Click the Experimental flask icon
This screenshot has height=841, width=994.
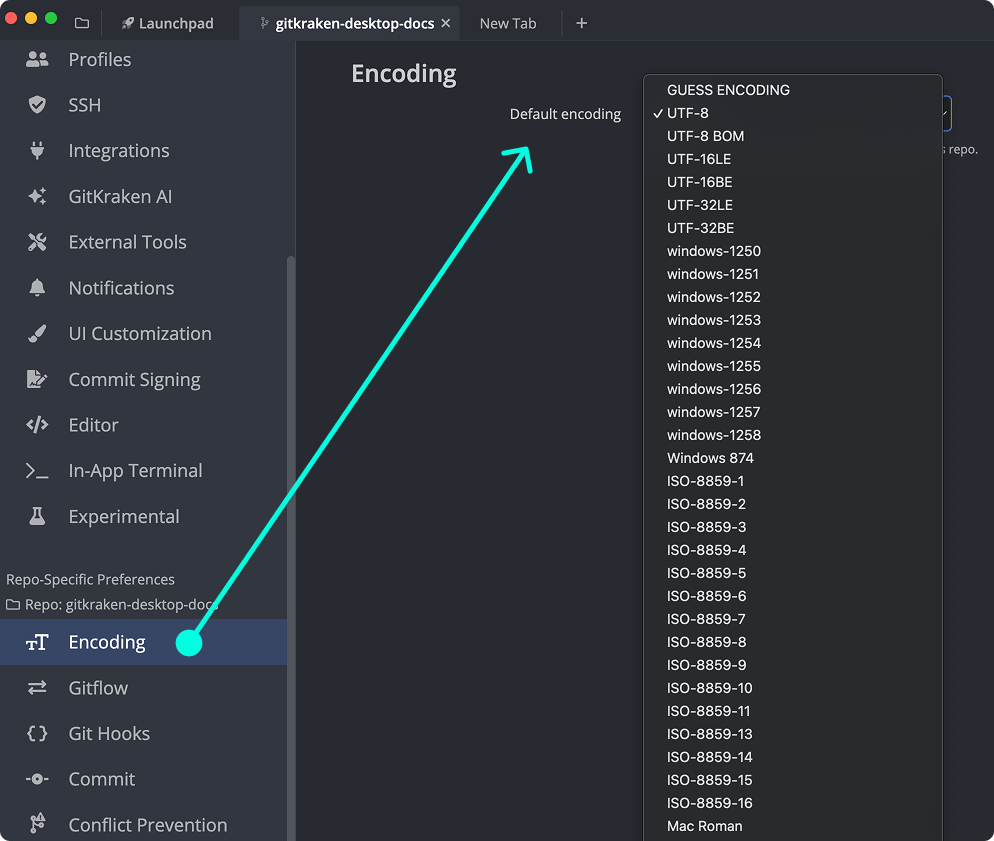click(37, 517)
